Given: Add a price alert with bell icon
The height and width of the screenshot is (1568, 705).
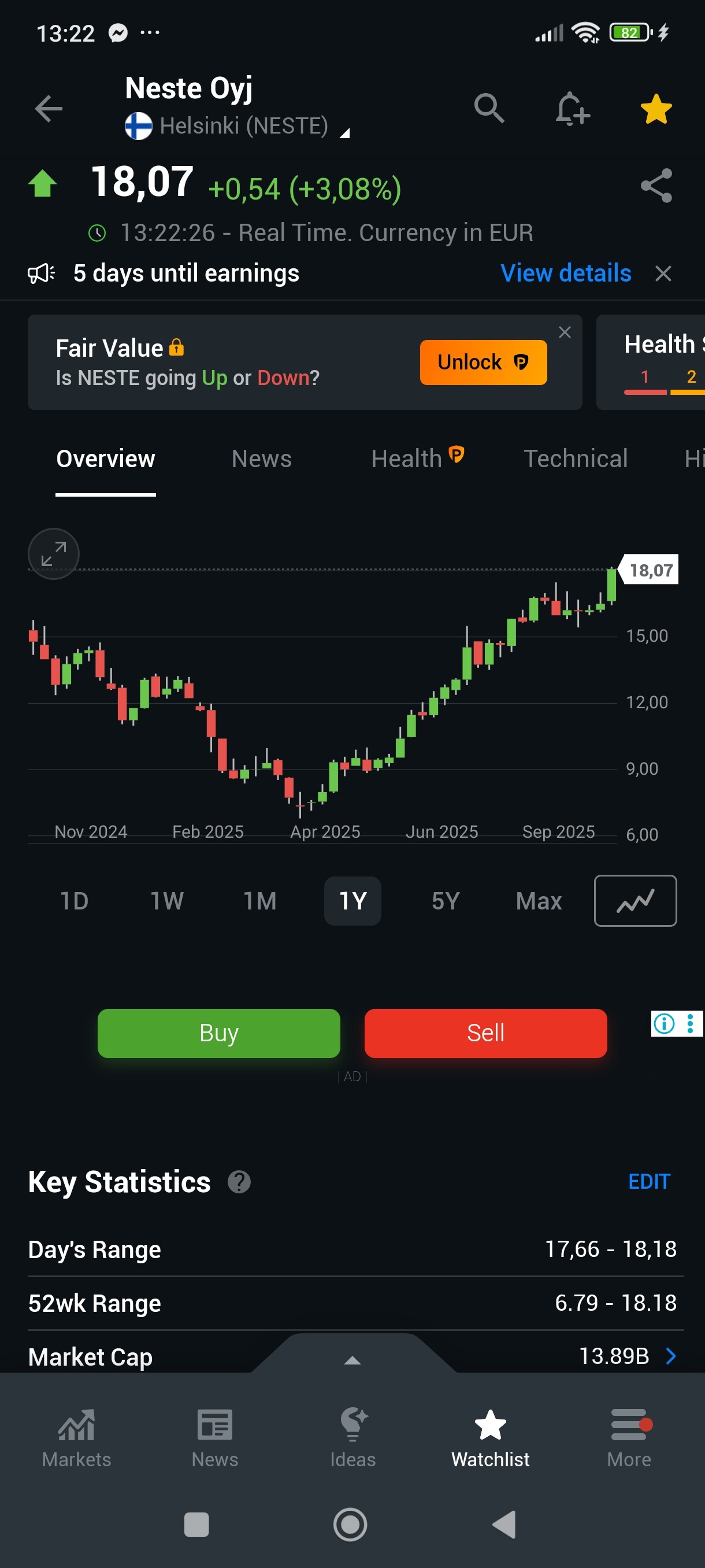Looking at the screenshot, I should click(572, 110).
